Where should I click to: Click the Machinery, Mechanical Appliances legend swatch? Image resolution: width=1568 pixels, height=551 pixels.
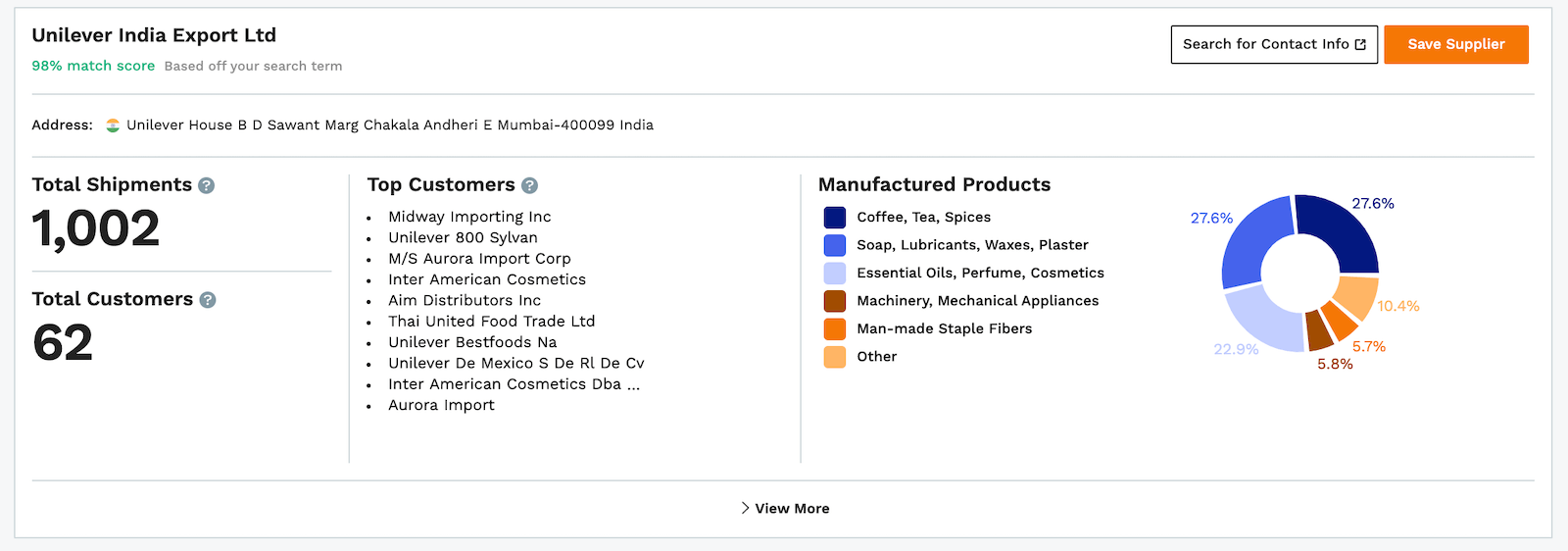(835, 301)
